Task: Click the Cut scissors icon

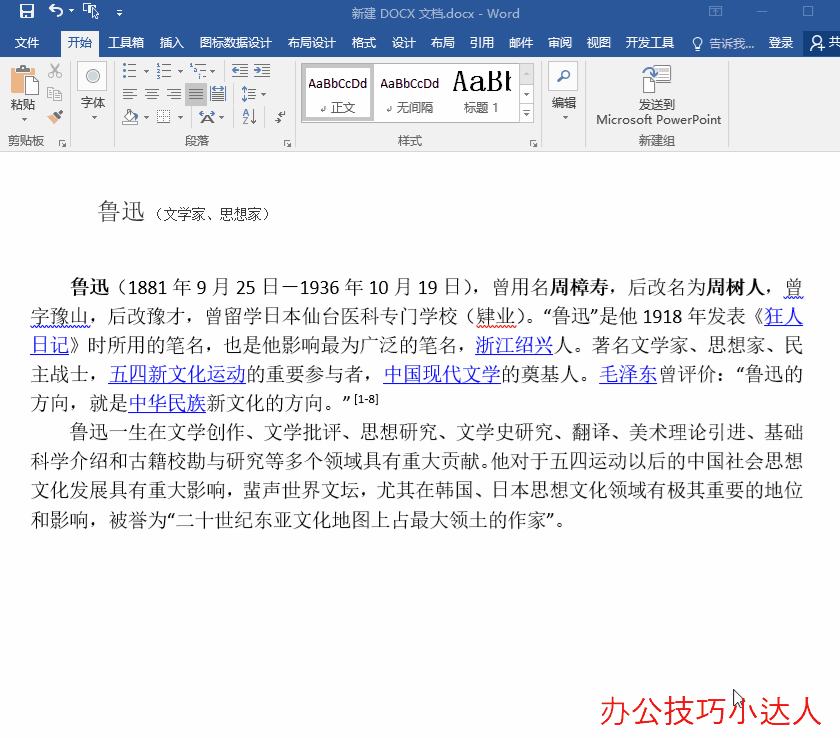Action: point(53,71)
